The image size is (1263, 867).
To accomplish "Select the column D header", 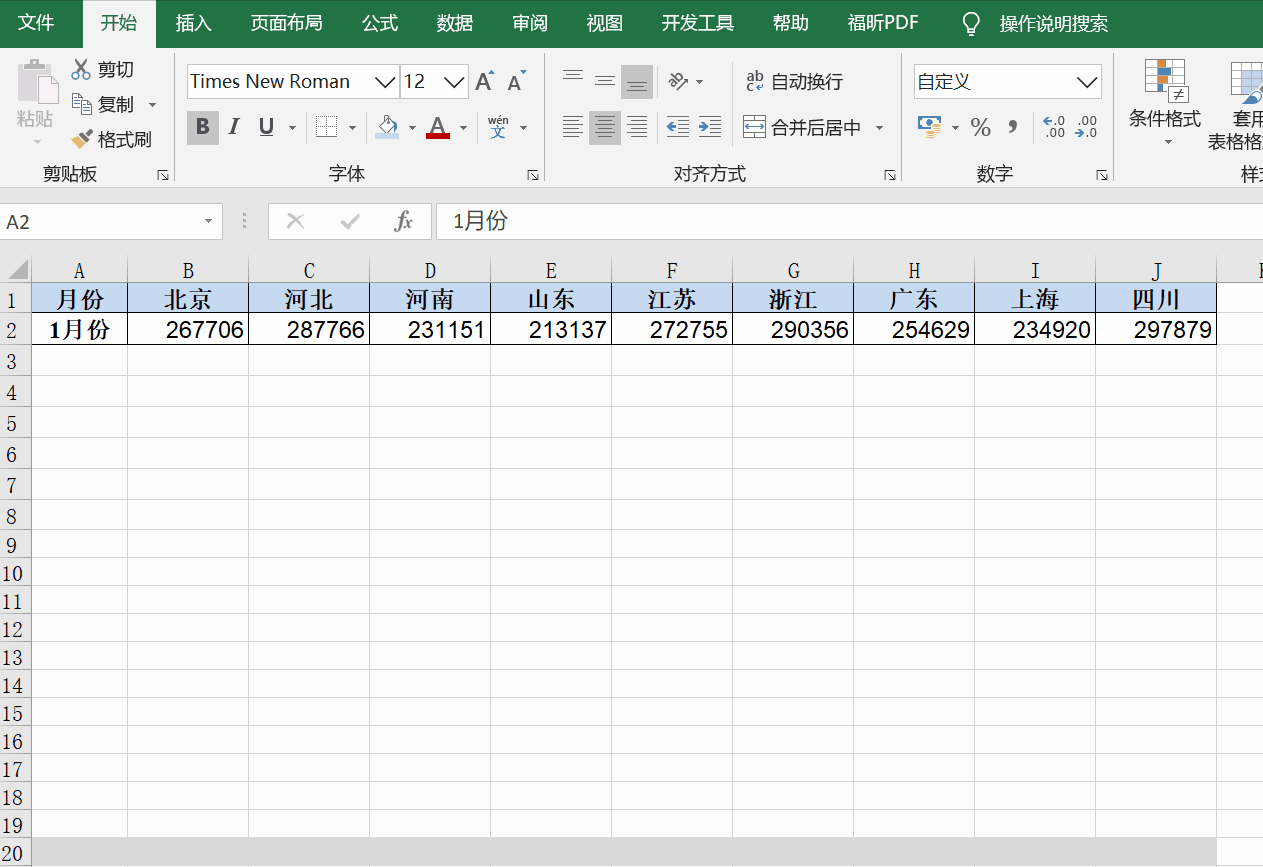I will [x=430, y=270].
